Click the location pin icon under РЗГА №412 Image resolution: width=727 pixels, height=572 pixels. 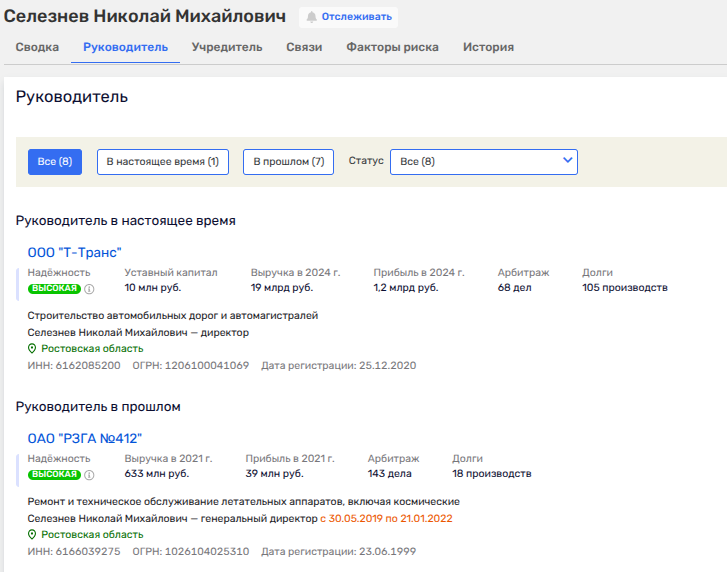click(32, 535)
